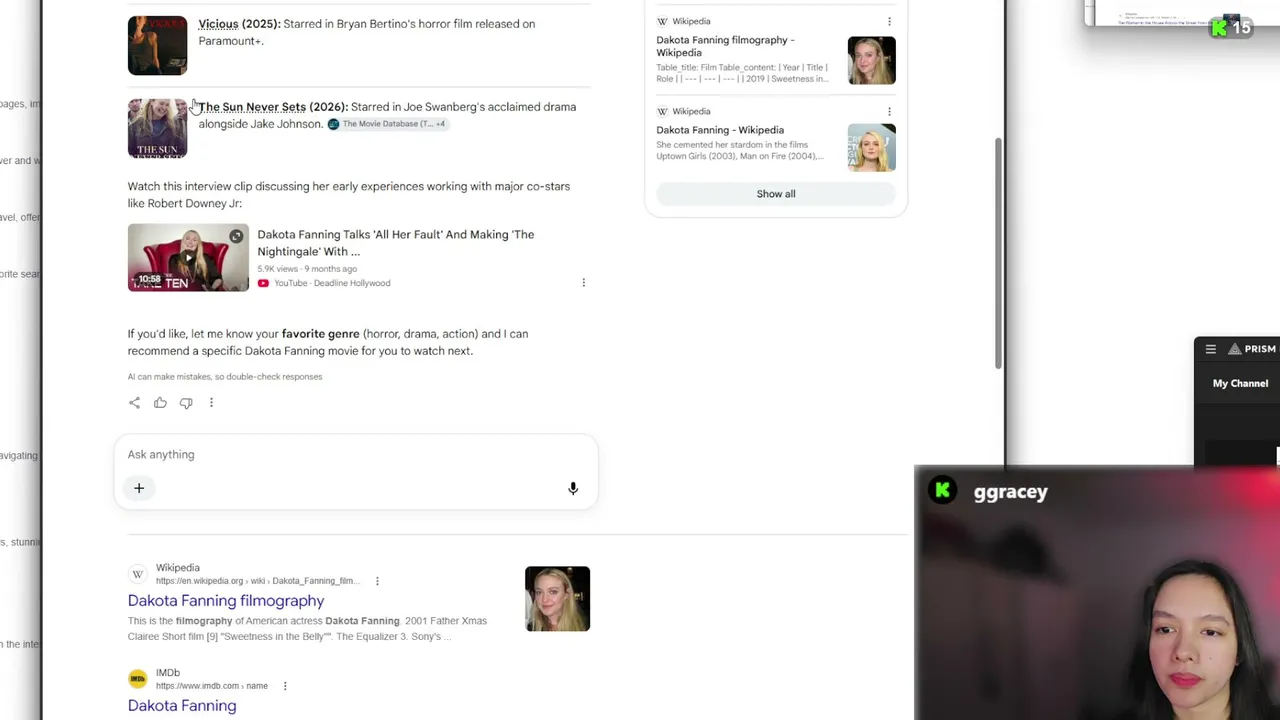Click the www.imdb.com result URL text
Image resolution: width=1280 pixels, height=720 pixels.
click(x=212, y=686)
